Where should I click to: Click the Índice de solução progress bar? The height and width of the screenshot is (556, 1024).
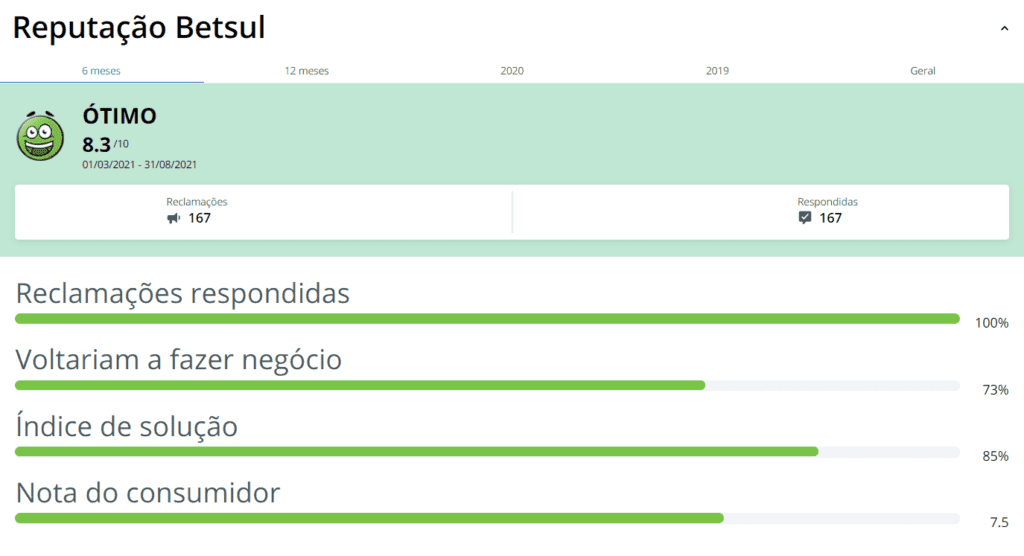coord(487,451)
